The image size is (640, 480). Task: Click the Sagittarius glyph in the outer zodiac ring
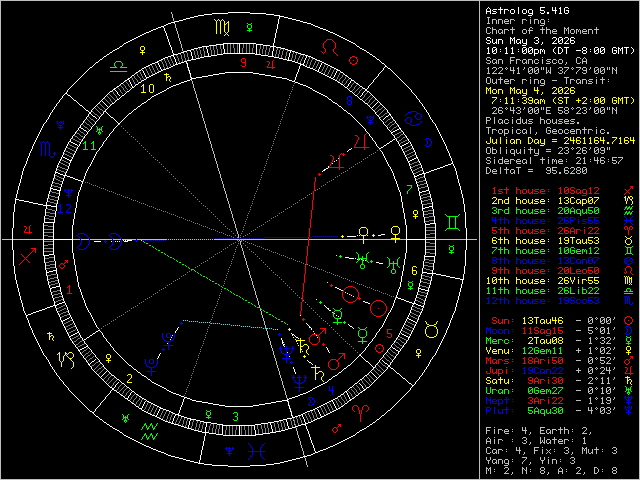click(x=28, y=256)
